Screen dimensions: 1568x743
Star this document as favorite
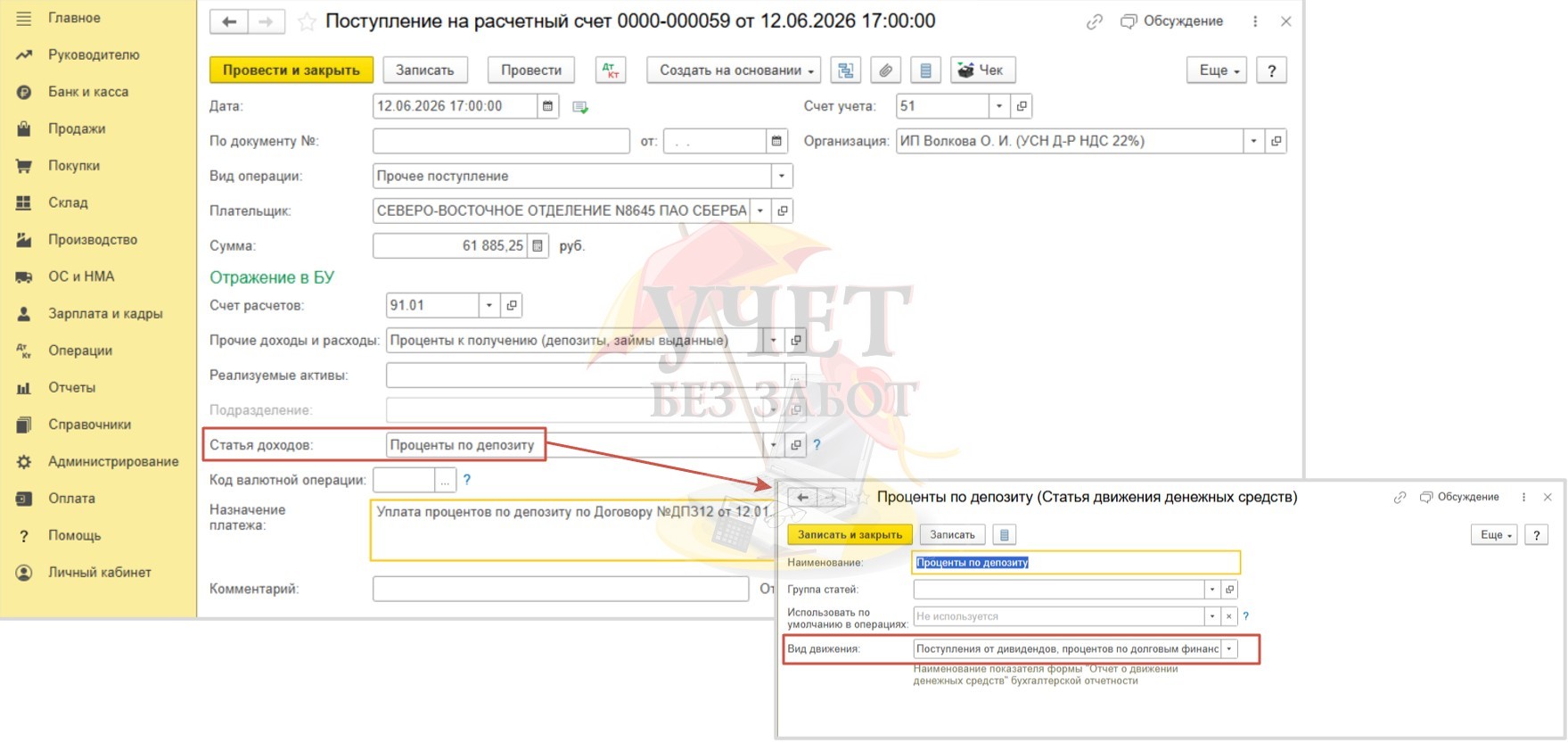tap(307, 21)
